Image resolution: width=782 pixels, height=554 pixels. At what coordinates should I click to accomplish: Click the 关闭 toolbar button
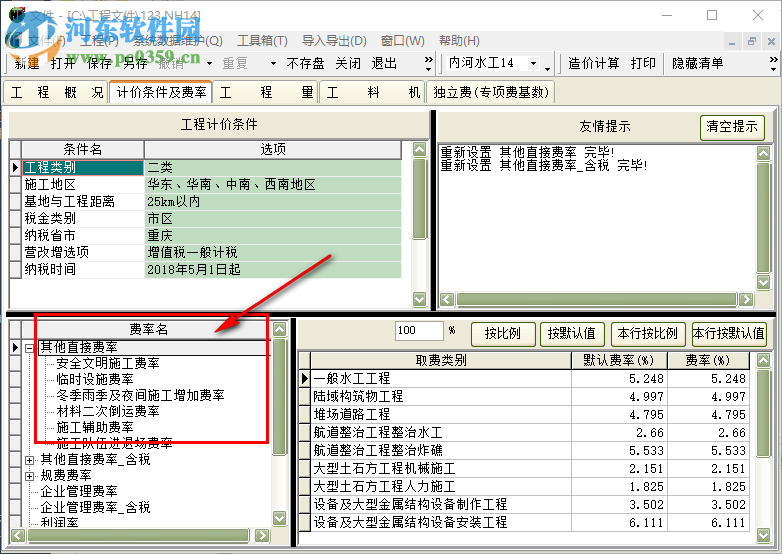[x=348, y=63]
